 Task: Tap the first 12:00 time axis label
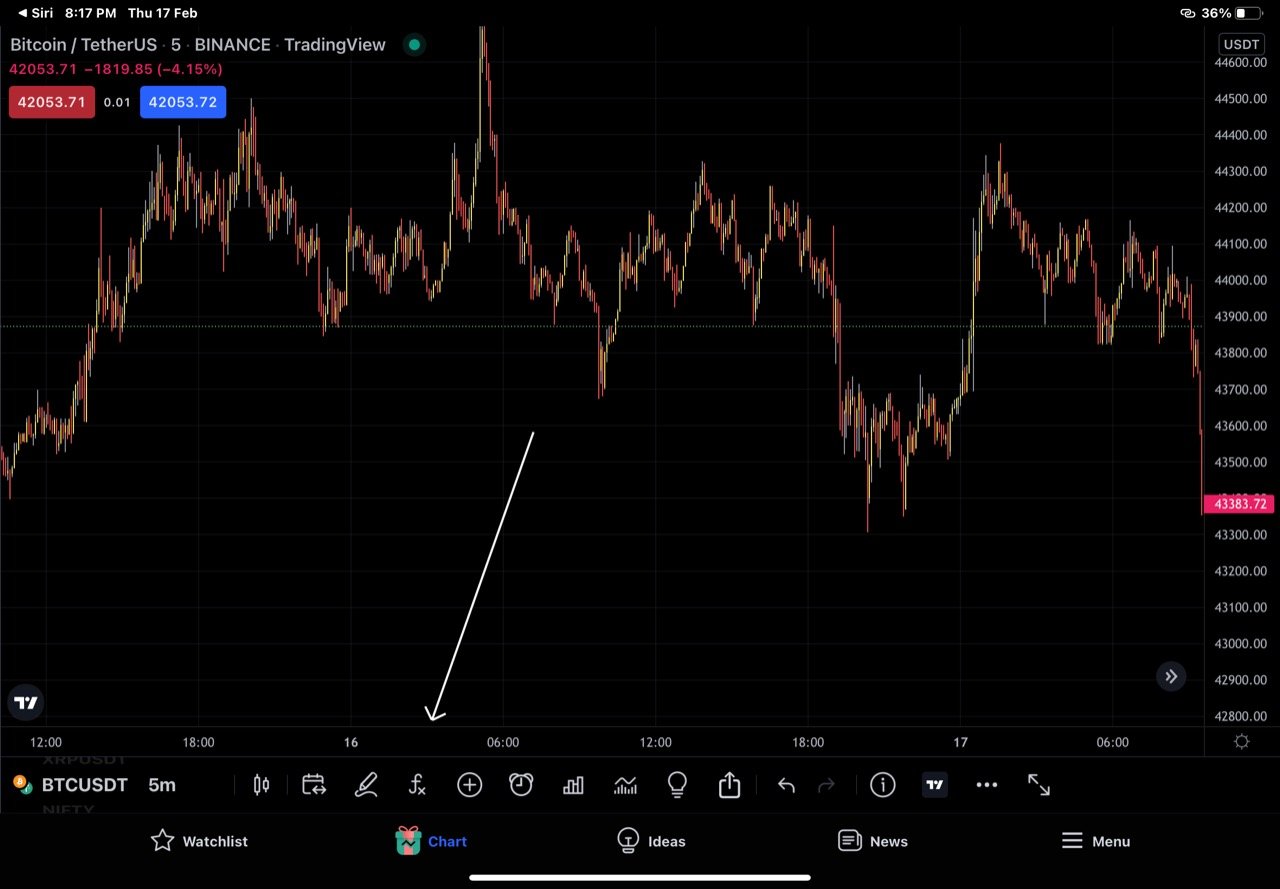point(46,742)
